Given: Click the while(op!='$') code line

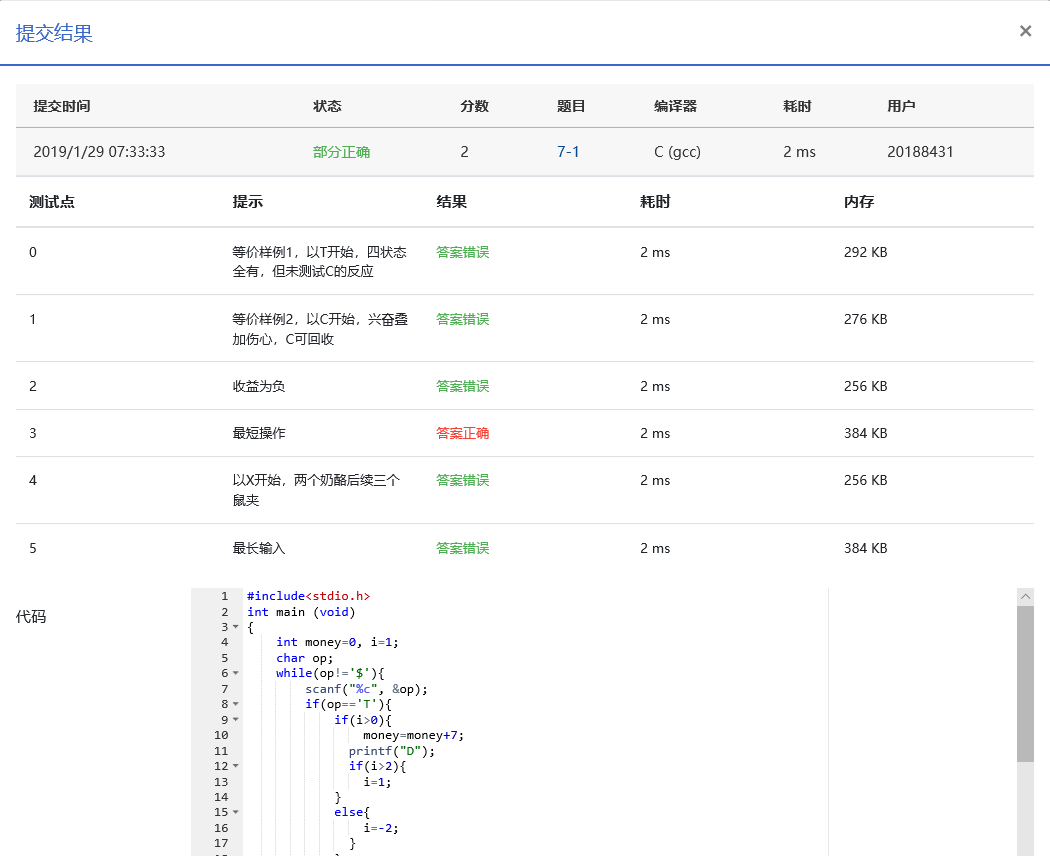Looking at the screenshot, I should click(330, 673).
